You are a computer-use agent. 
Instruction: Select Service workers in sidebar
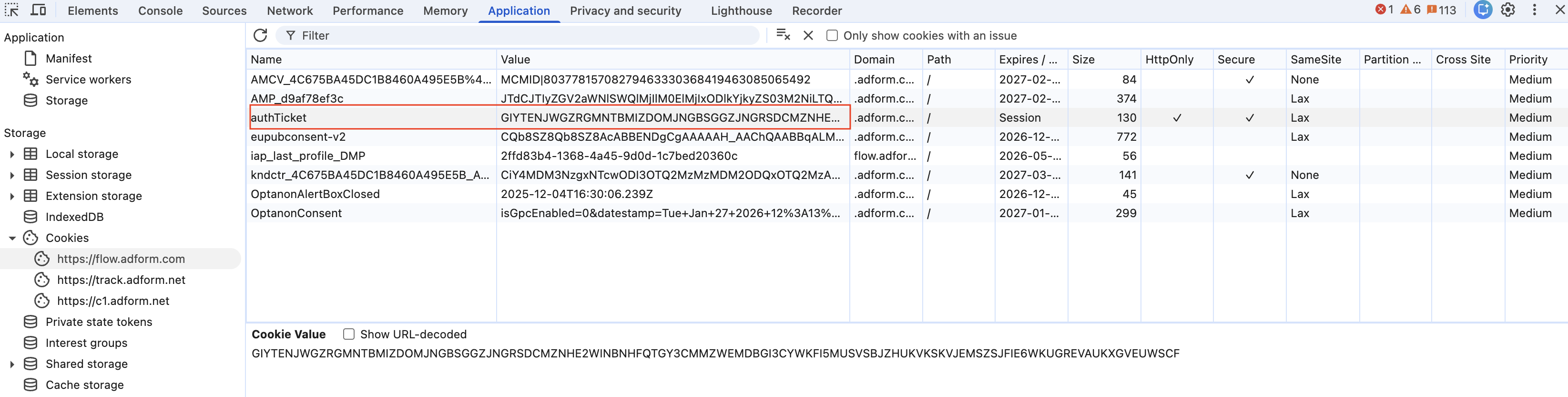point(88,79)
